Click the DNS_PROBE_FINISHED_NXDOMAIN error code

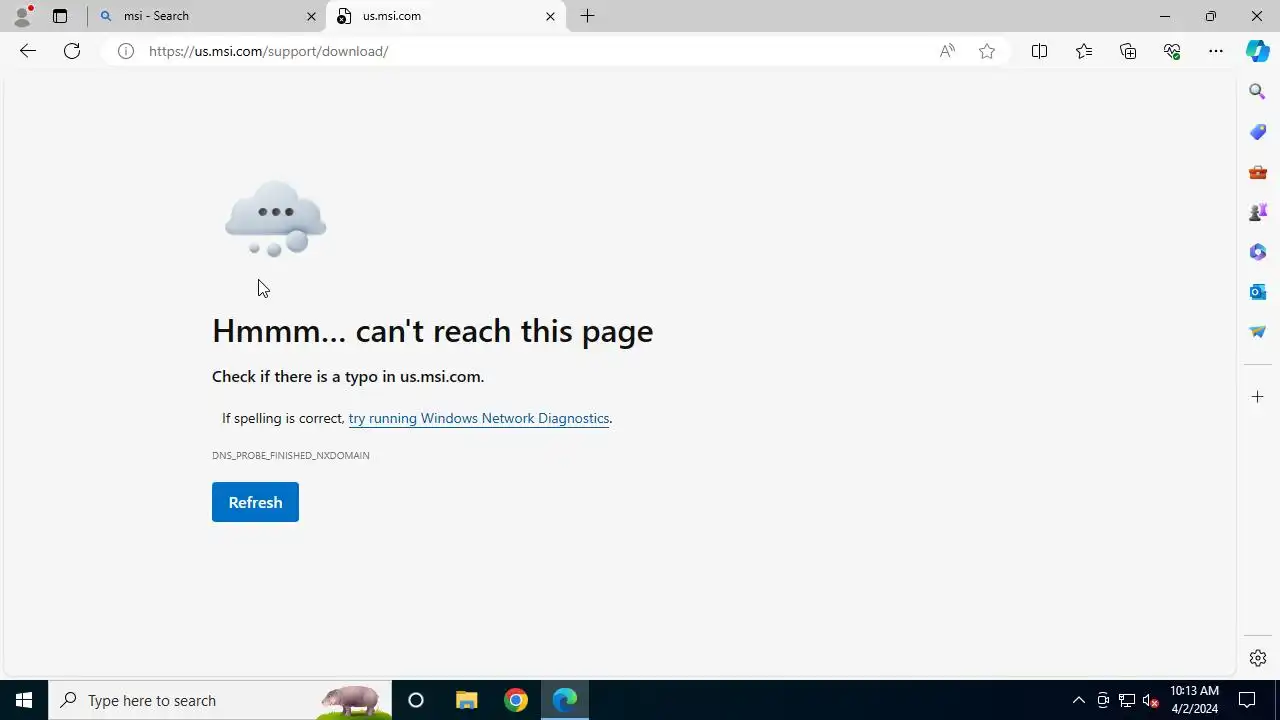291,455
